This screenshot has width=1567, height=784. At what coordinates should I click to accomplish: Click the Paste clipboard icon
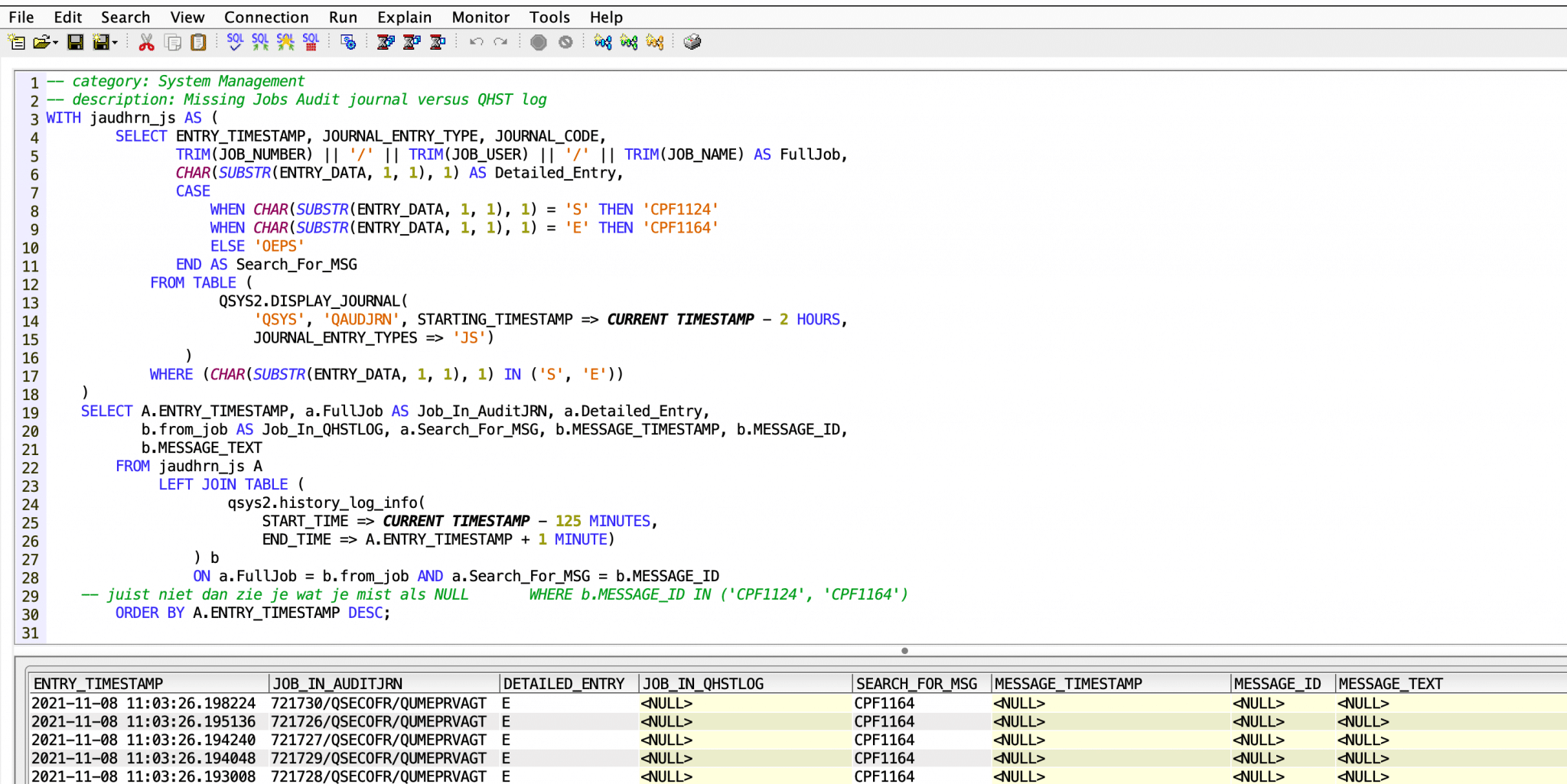click(198, 42)
